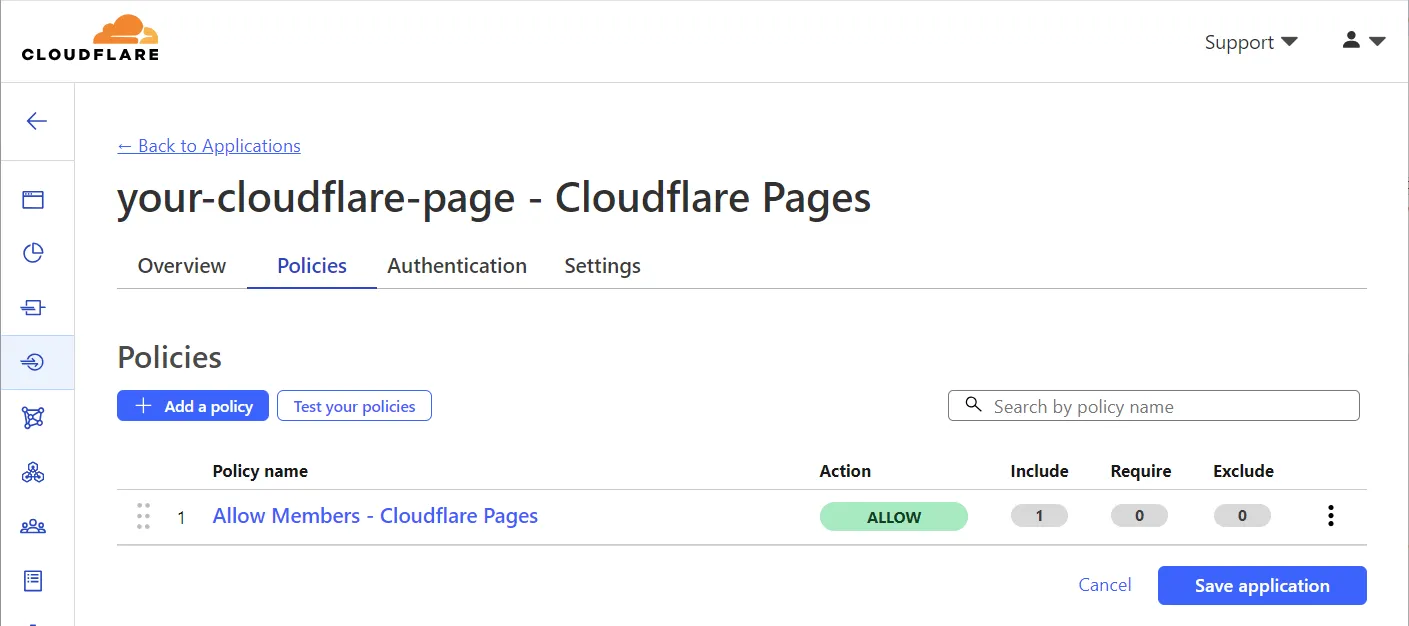Click the three-hexagon cluster sidebar icon
This screenshot has height=626, width=1409.
[x=34, y=472]
